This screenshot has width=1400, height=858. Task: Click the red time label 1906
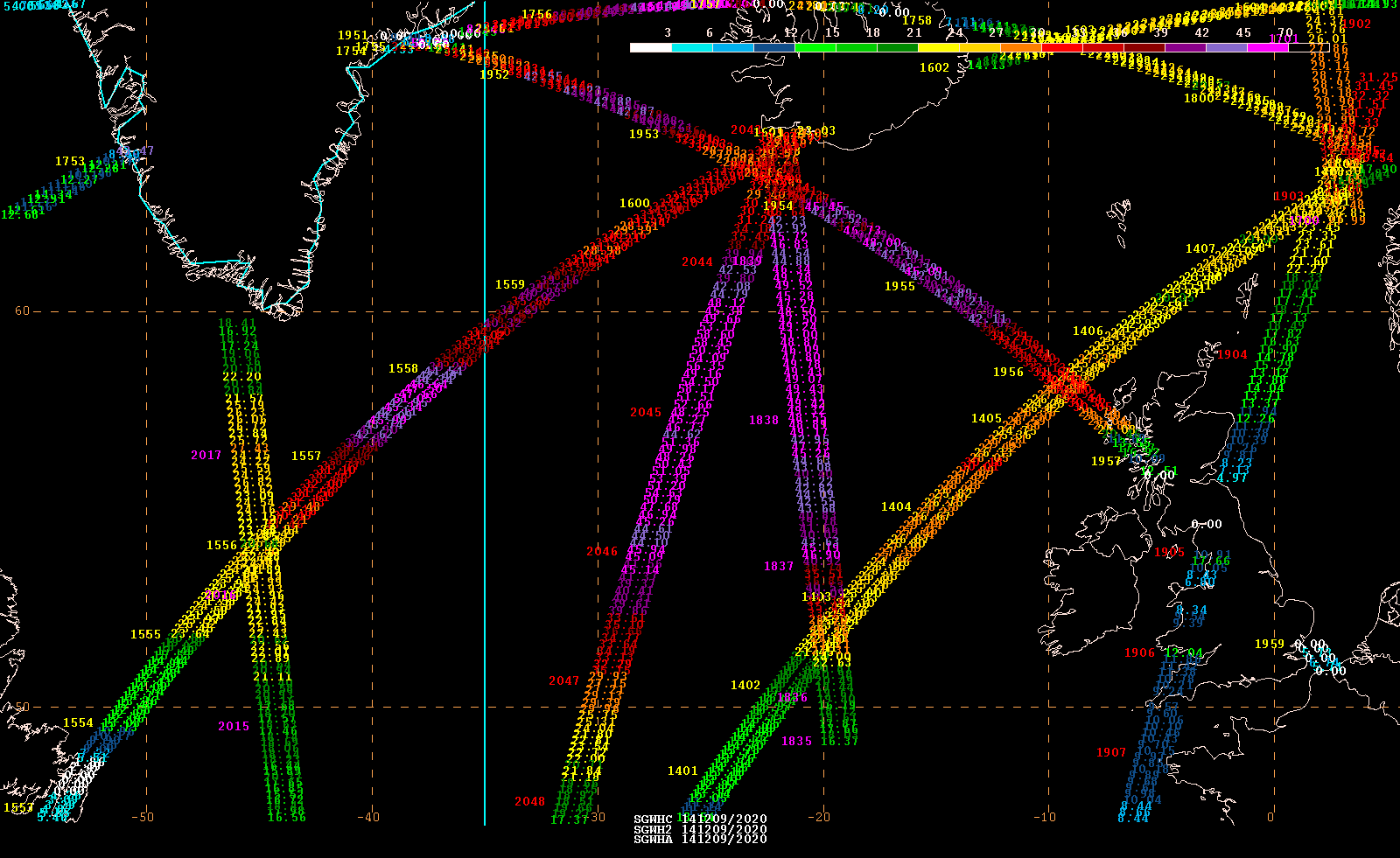[1139, 652]
